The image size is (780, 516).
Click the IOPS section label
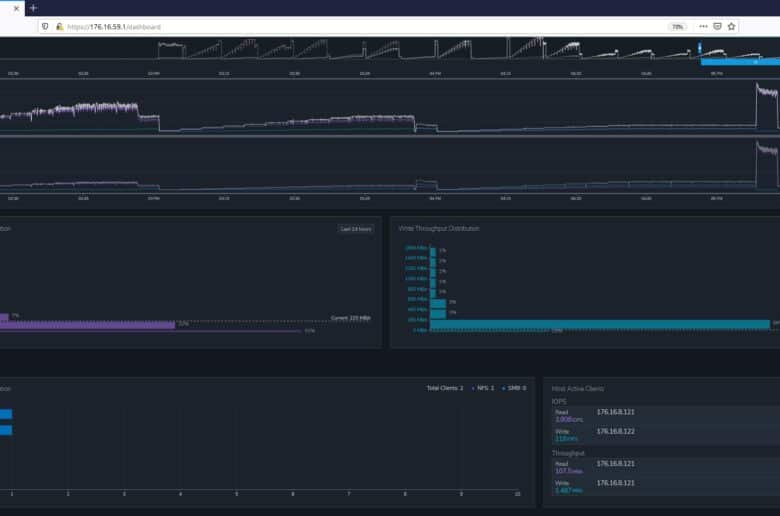(559, 402)
